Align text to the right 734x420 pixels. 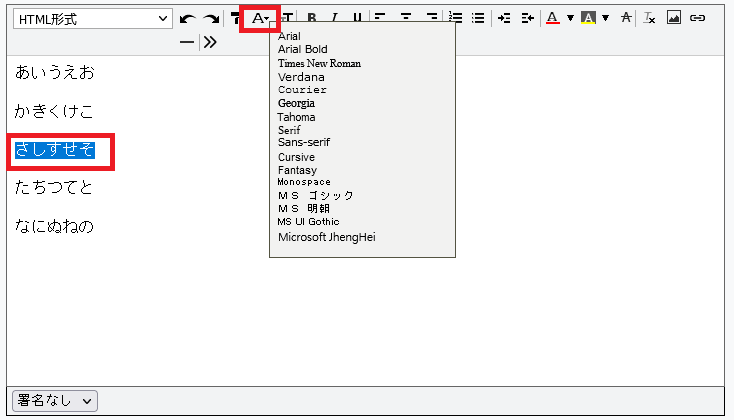(432, 18)
